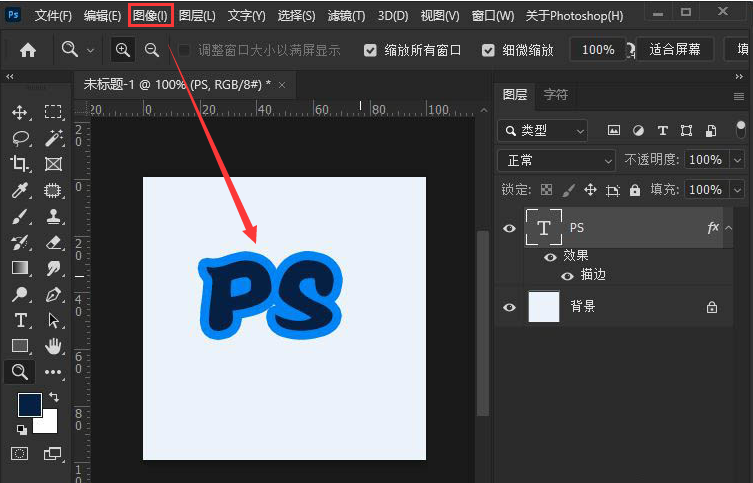Select the Move tool
Image resolution: width=753 pixels, height=483 pixels.
click(20, 112)
